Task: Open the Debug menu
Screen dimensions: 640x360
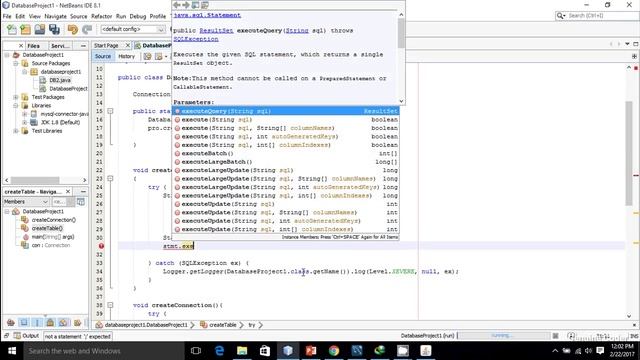Action: point(138,16)
